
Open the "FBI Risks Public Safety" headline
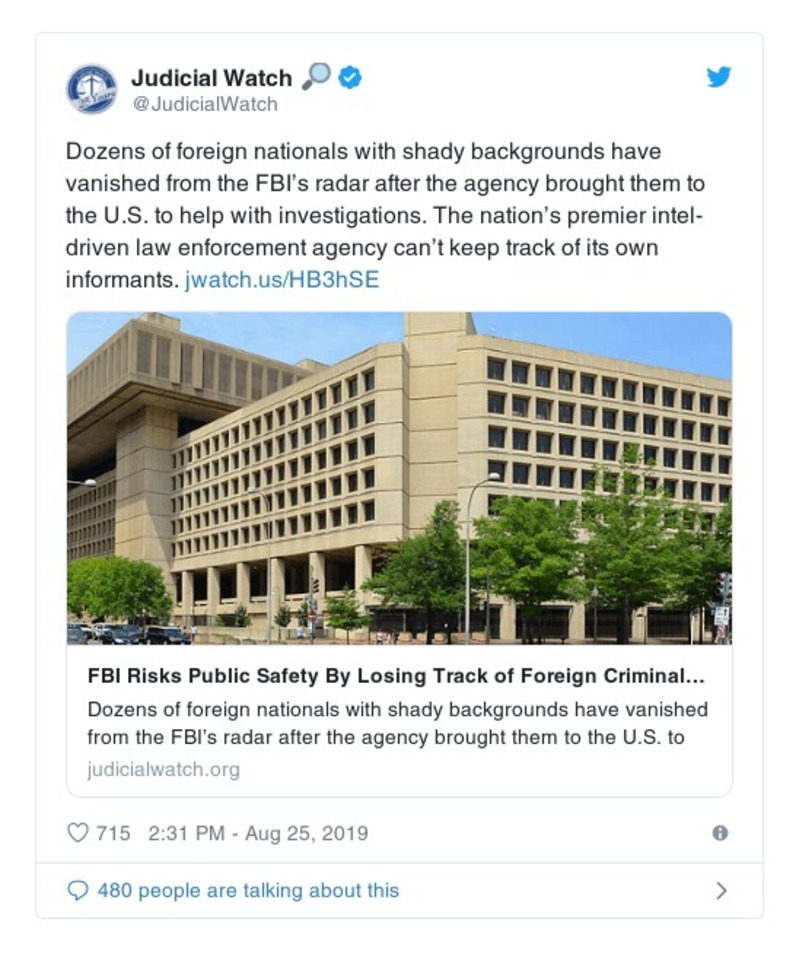click(x=396, y=677)
